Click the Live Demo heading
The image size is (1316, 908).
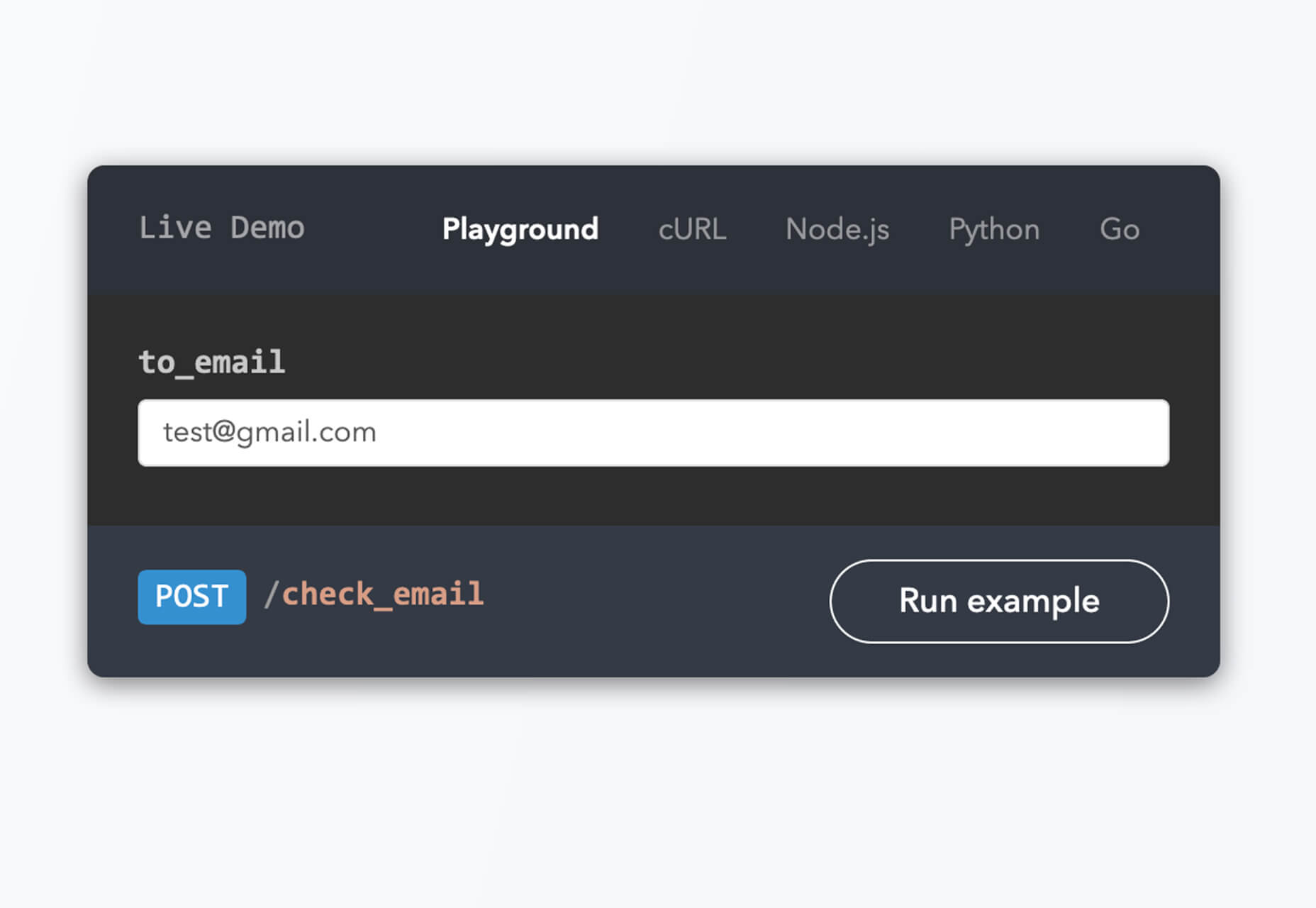[222, 228]
